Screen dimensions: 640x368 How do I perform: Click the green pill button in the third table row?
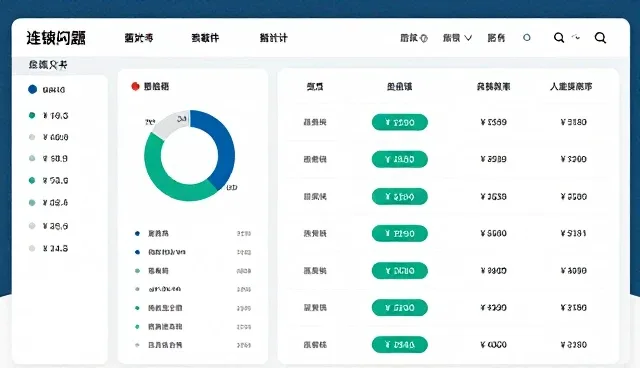pyautogui.click(x=400, y=196)
